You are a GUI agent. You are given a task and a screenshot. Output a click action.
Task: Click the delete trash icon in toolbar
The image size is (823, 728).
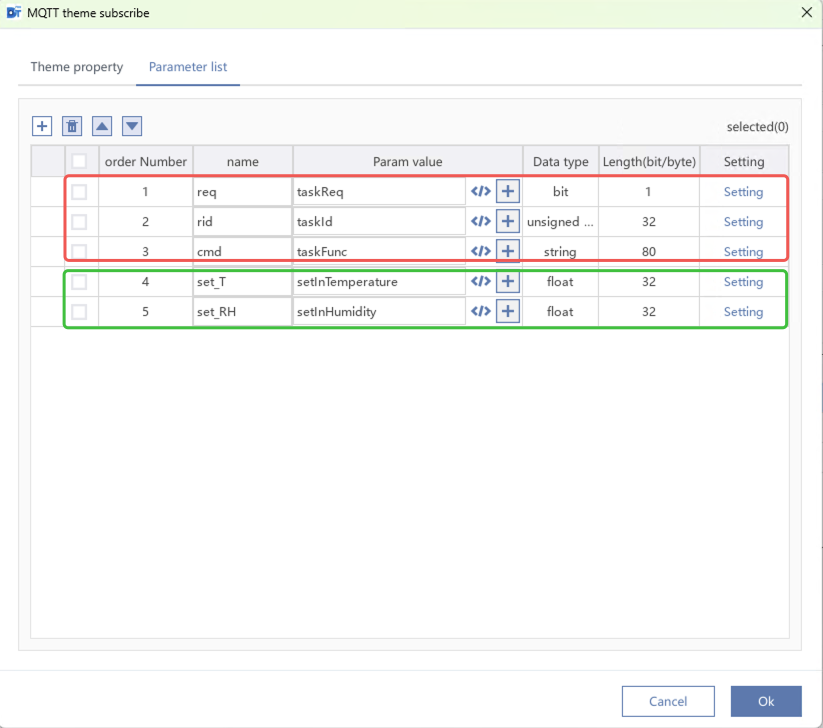[72, 126]
